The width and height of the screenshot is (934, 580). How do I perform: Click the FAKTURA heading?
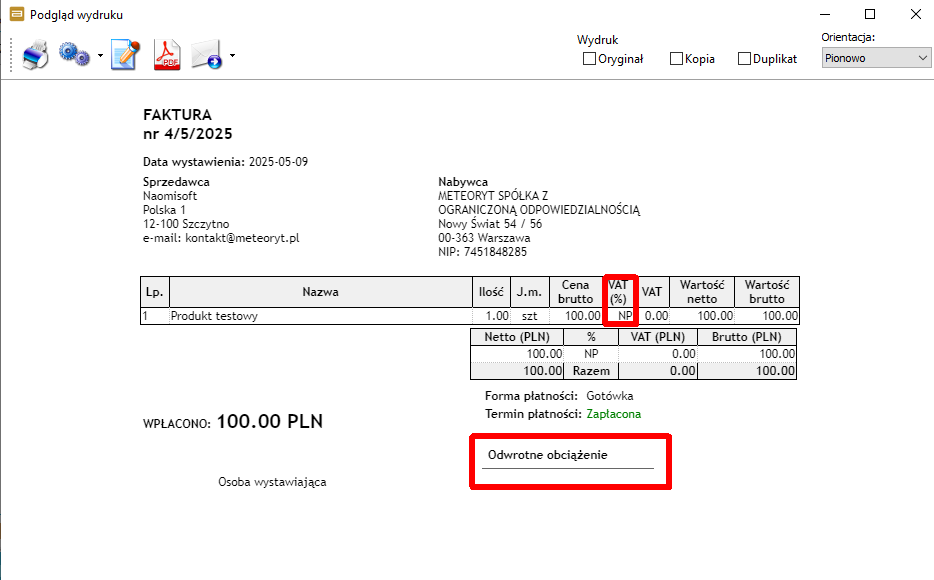(x=178, y=115)
